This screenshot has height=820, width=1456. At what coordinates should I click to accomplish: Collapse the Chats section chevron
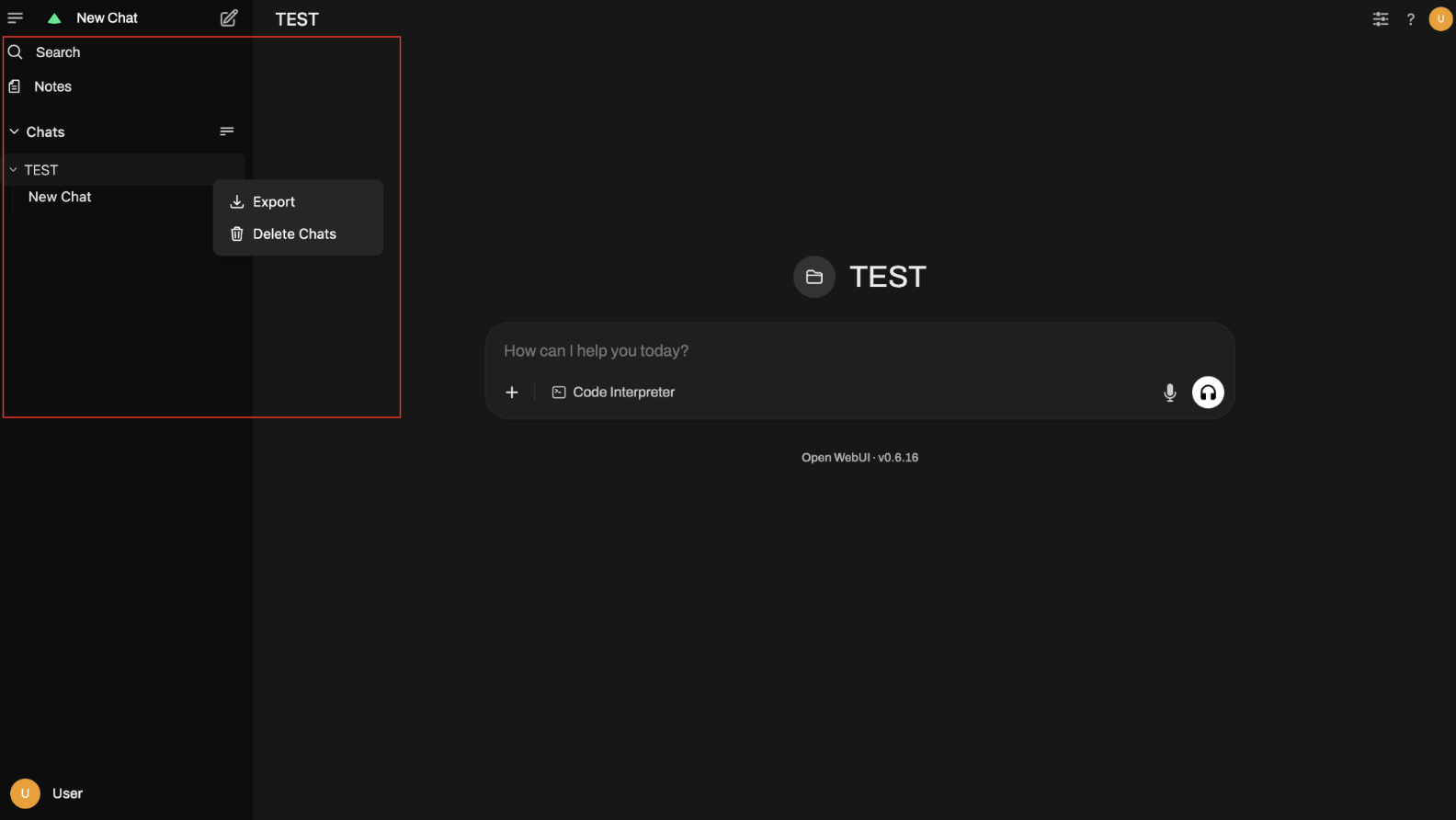15,132
